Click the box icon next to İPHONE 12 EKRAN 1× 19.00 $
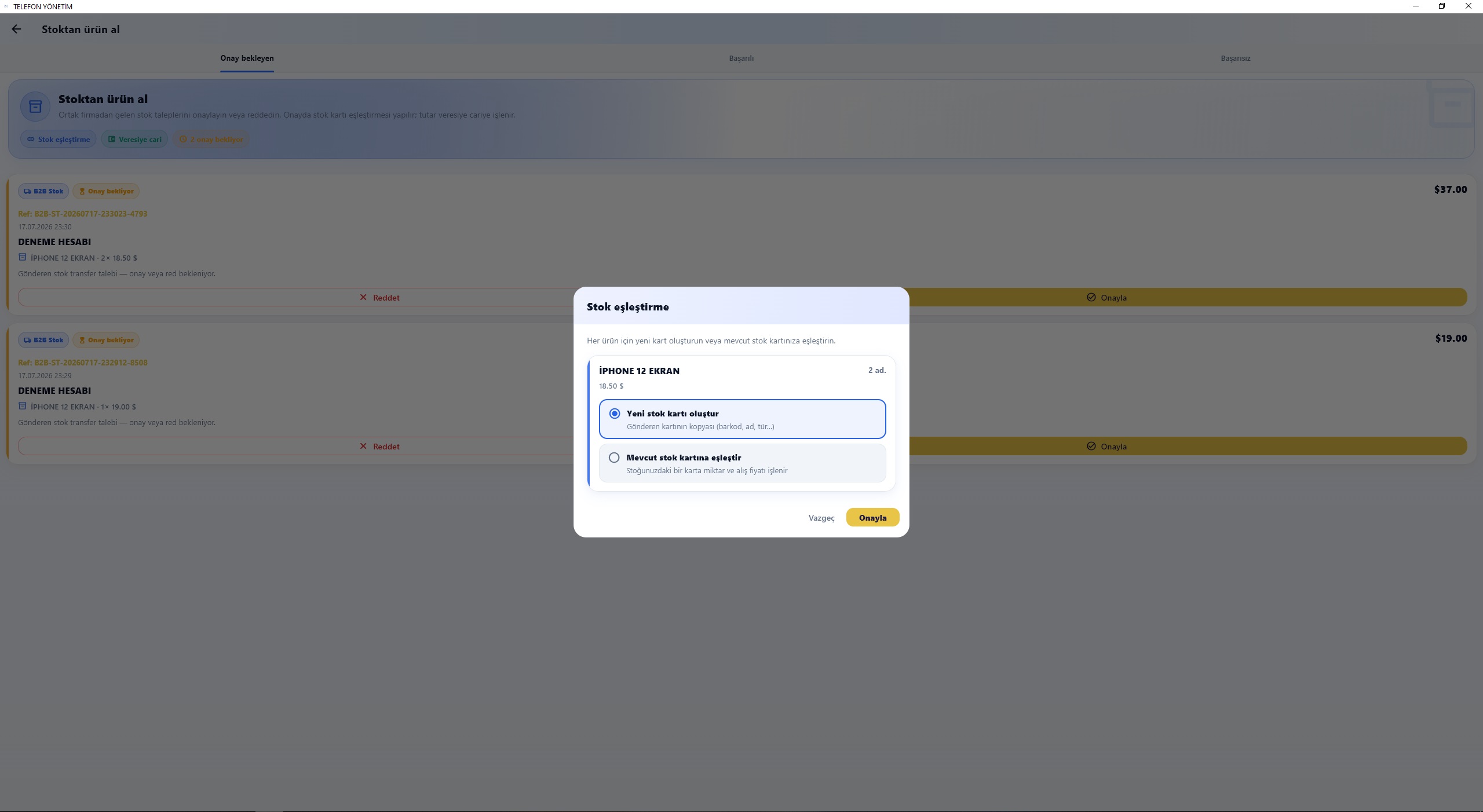 (x=23, y=406)
